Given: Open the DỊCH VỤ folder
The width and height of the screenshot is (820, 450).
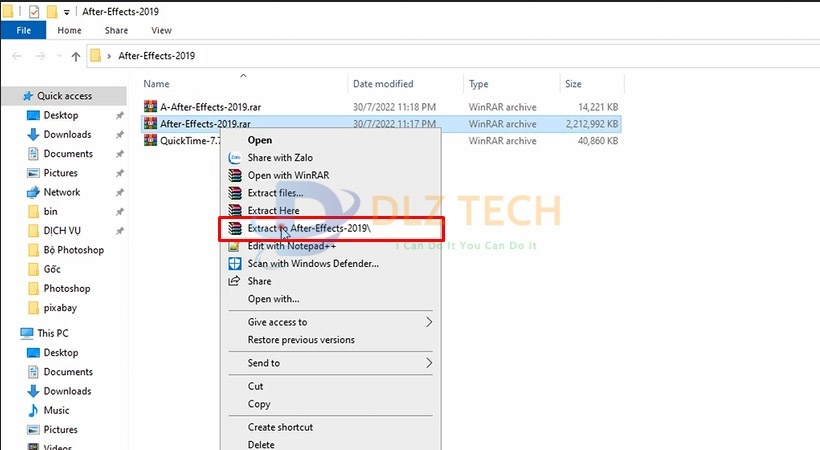Looking at the screenshot, I should 62,231.
